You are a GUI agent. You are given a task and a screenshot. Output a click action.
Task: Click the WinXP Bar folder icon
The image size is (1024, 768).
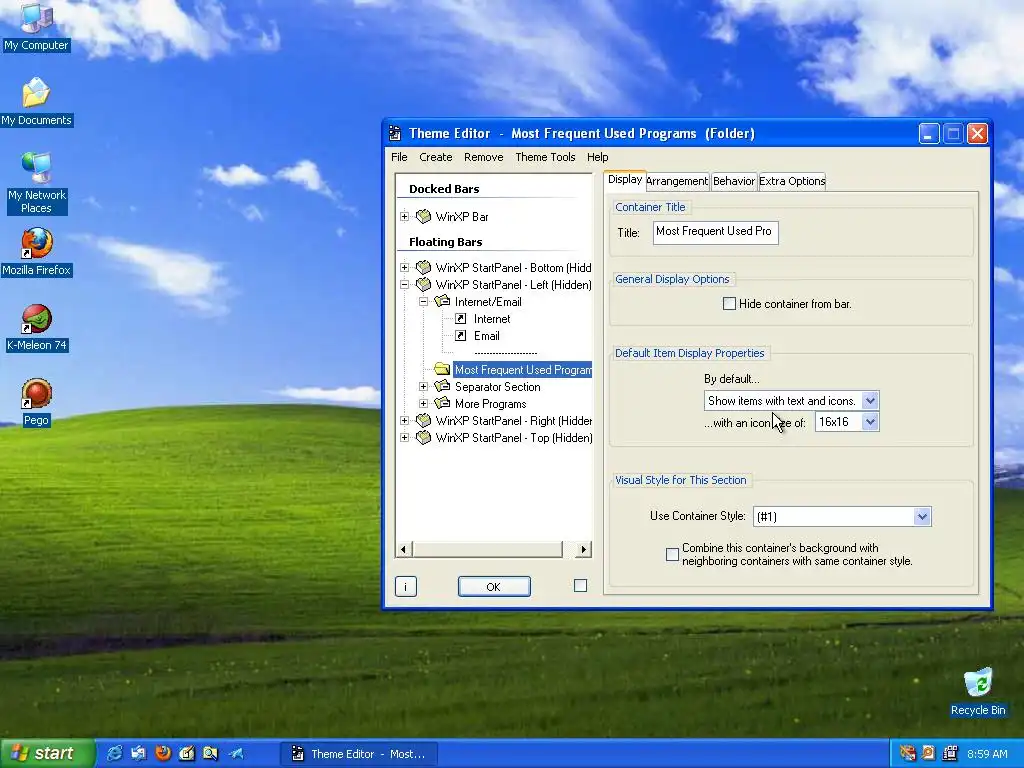coord(423,216)
